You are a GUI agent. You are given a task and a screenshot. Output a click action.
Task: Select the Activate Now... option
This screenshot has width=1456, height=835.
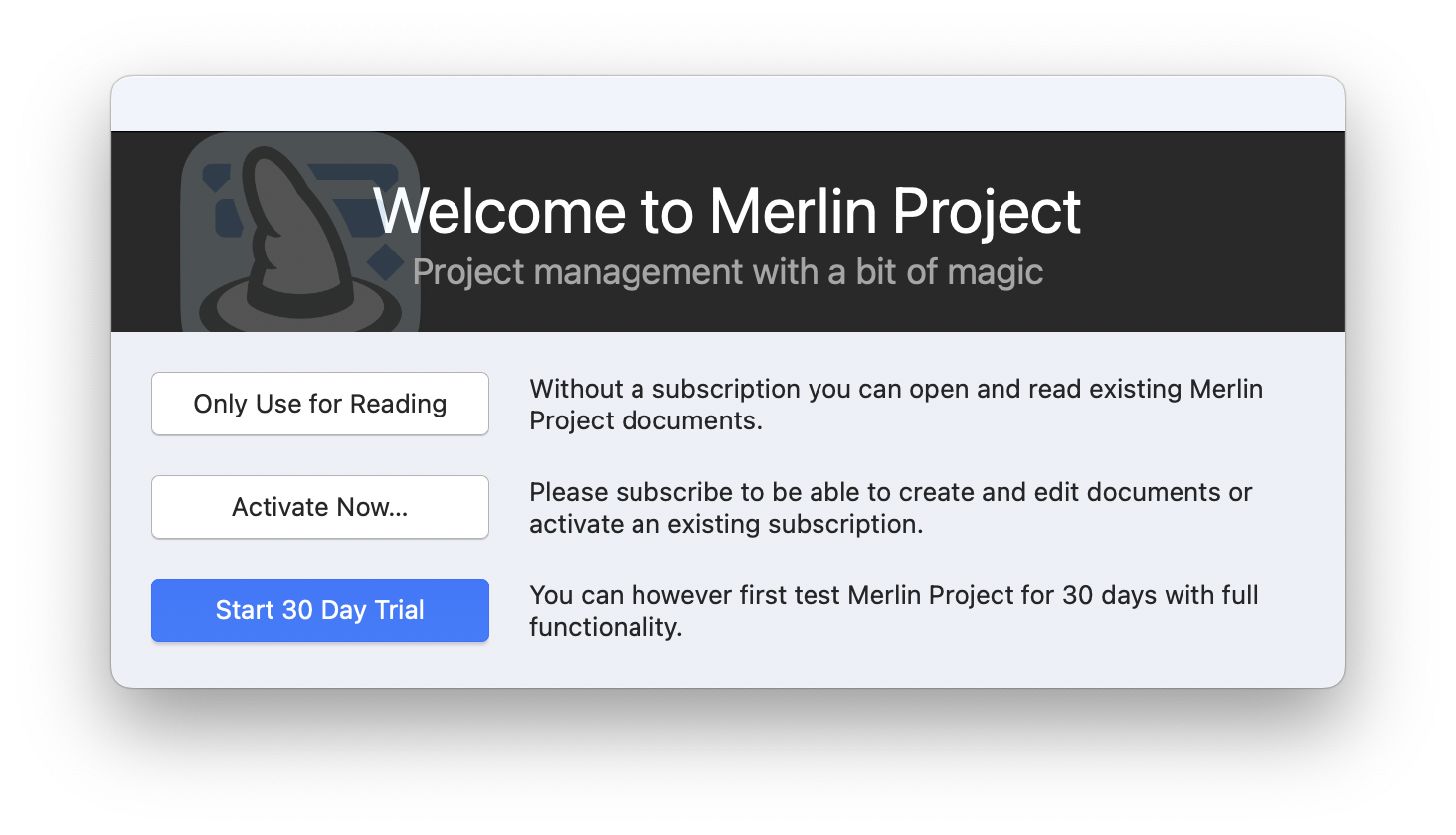coord(319,507)
